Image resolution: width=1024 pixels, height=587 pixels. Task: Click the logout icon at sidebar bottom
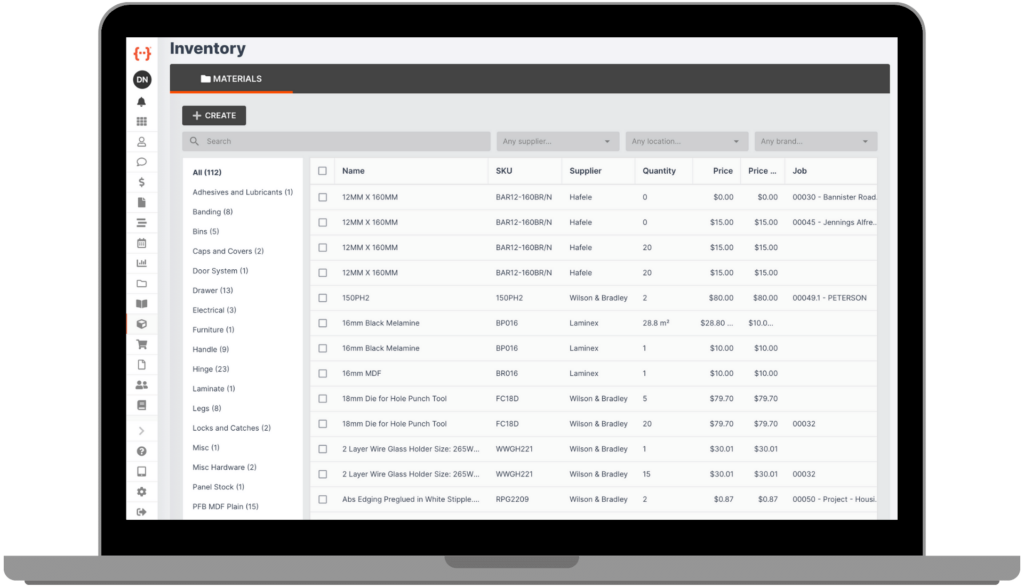coord(142,510)
